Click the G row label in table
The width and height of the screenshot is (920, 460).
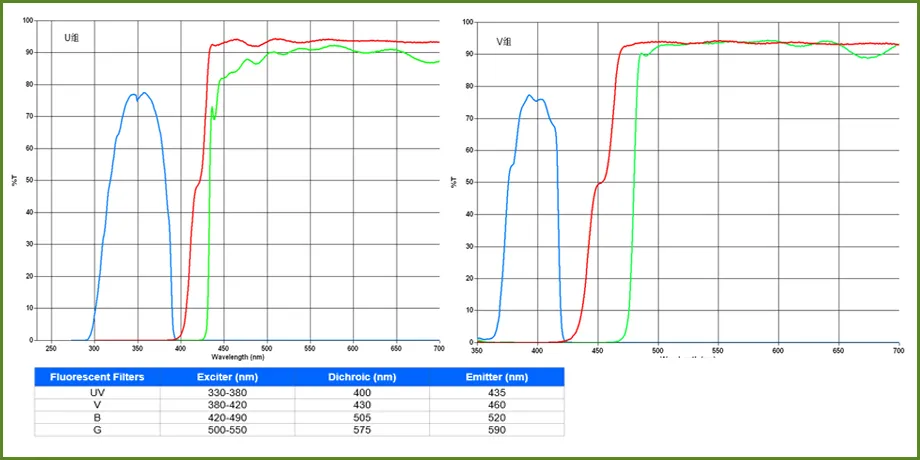tap(98, 430)
